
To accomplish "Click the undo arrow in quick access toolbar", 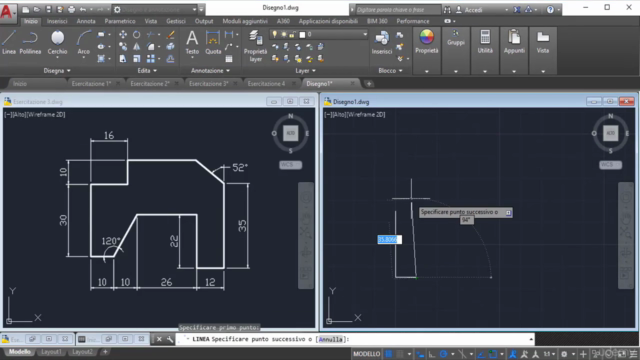I will point(83,9).
